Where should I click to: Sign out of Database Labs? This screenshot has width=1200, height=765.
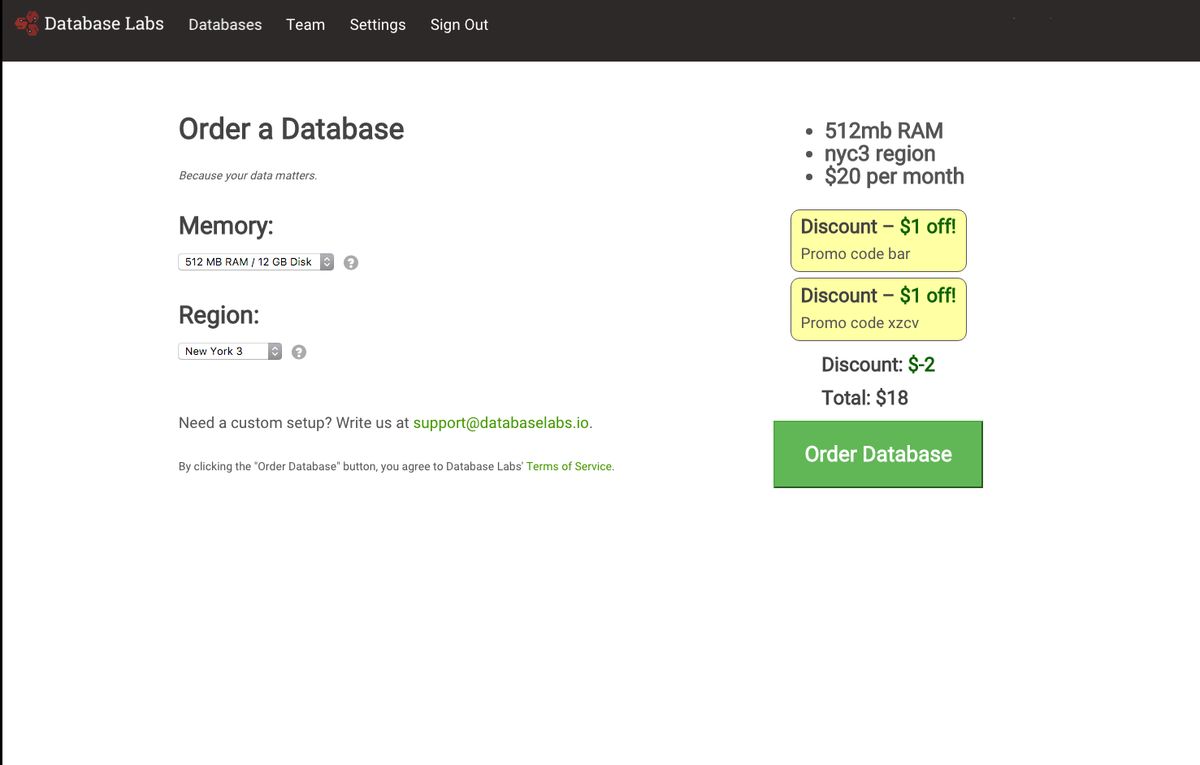459,25
